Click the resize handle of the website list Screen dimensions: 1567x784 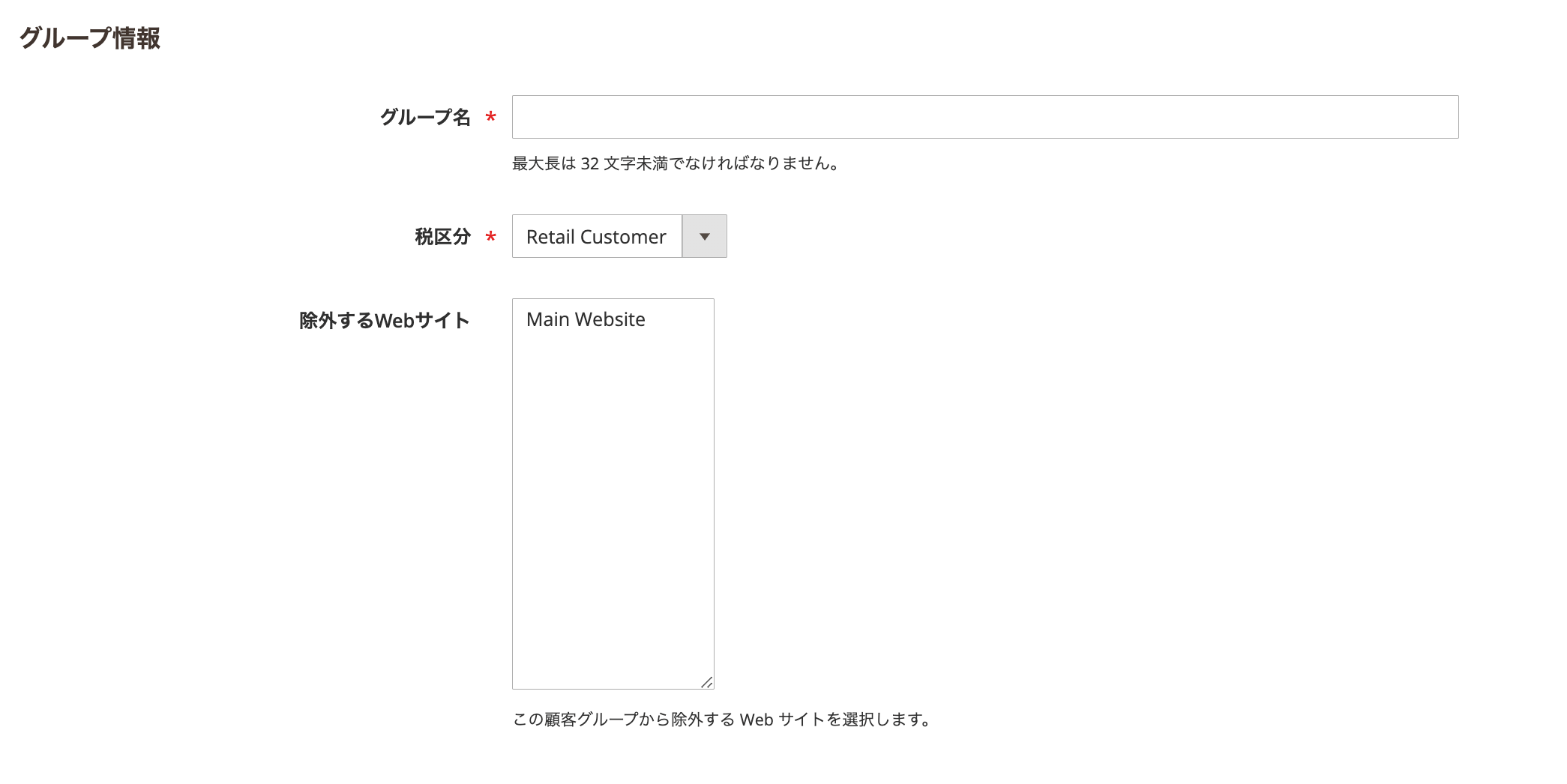(x=707, y=681)
